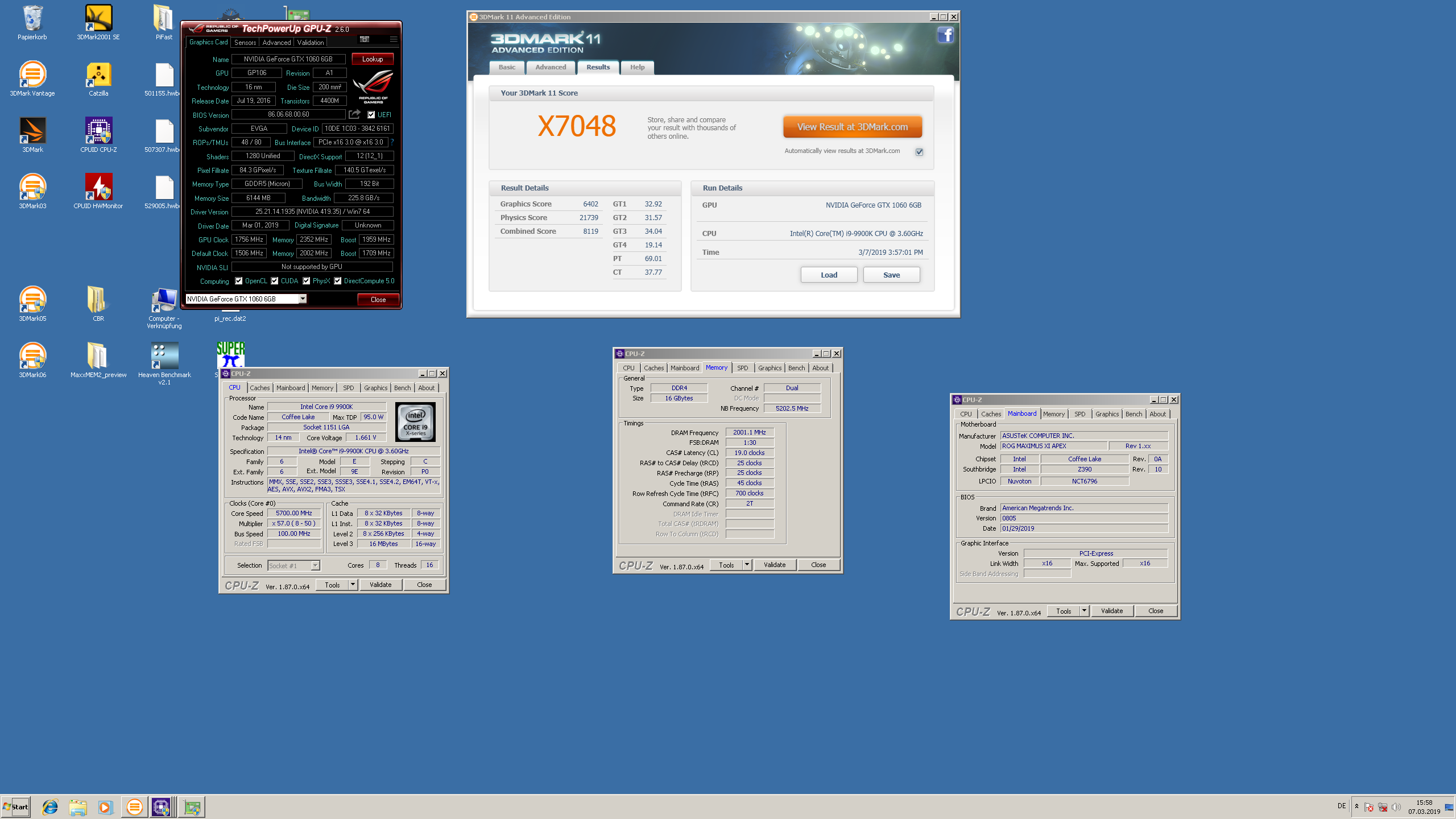Viewport: 1456px width, 819px height.
Task: Open the Windows Start button
Action: click(x=16, y=807)
